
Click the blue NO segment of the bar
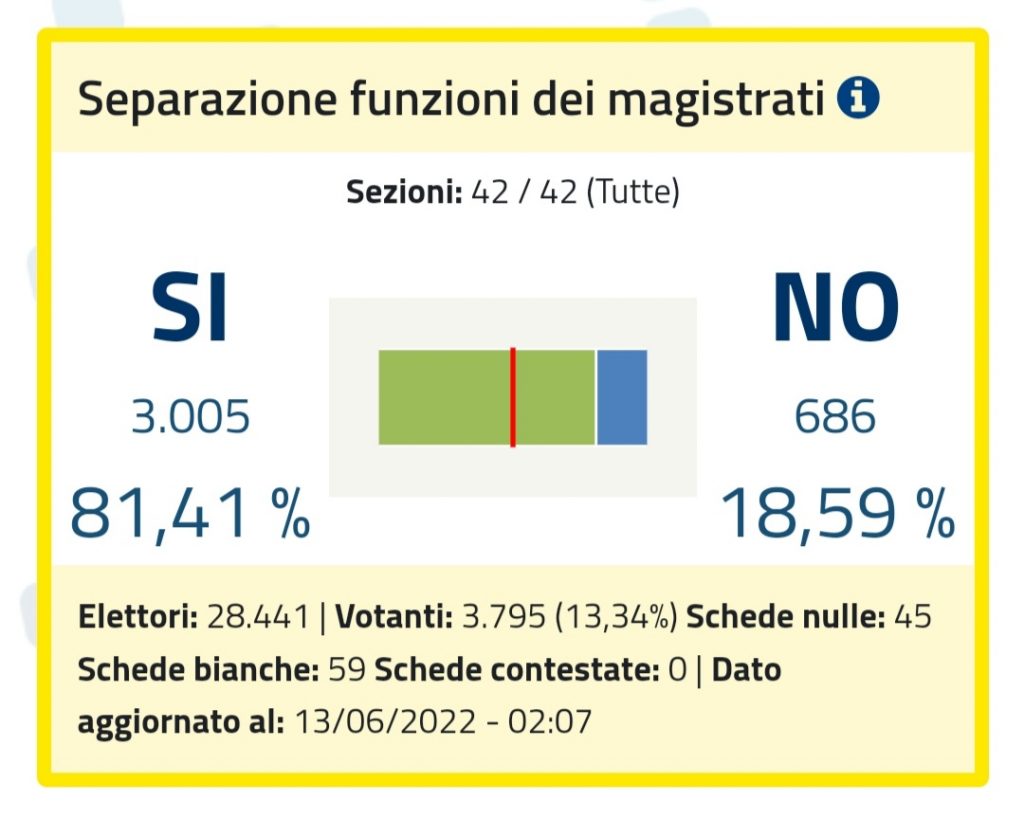[622, 397]
